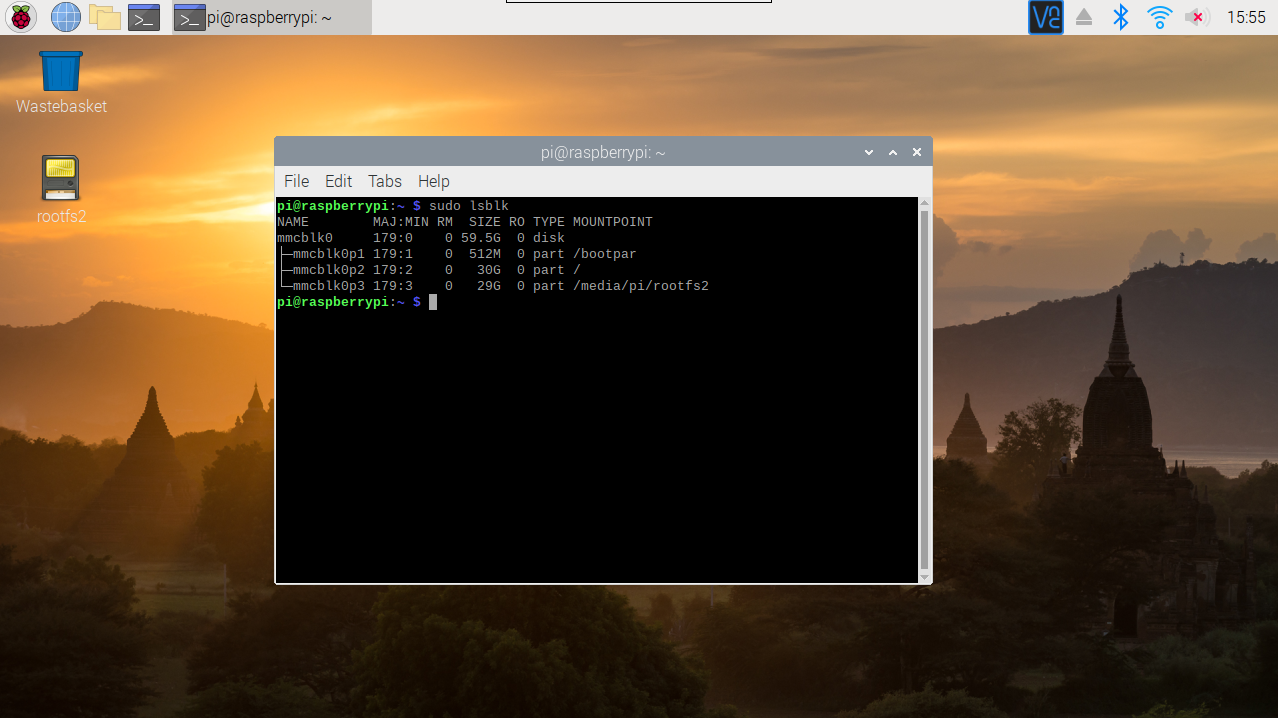This screenshot has width=1278, height=718.
Task: Minimize the terminal window
Action: pos(868,152)
